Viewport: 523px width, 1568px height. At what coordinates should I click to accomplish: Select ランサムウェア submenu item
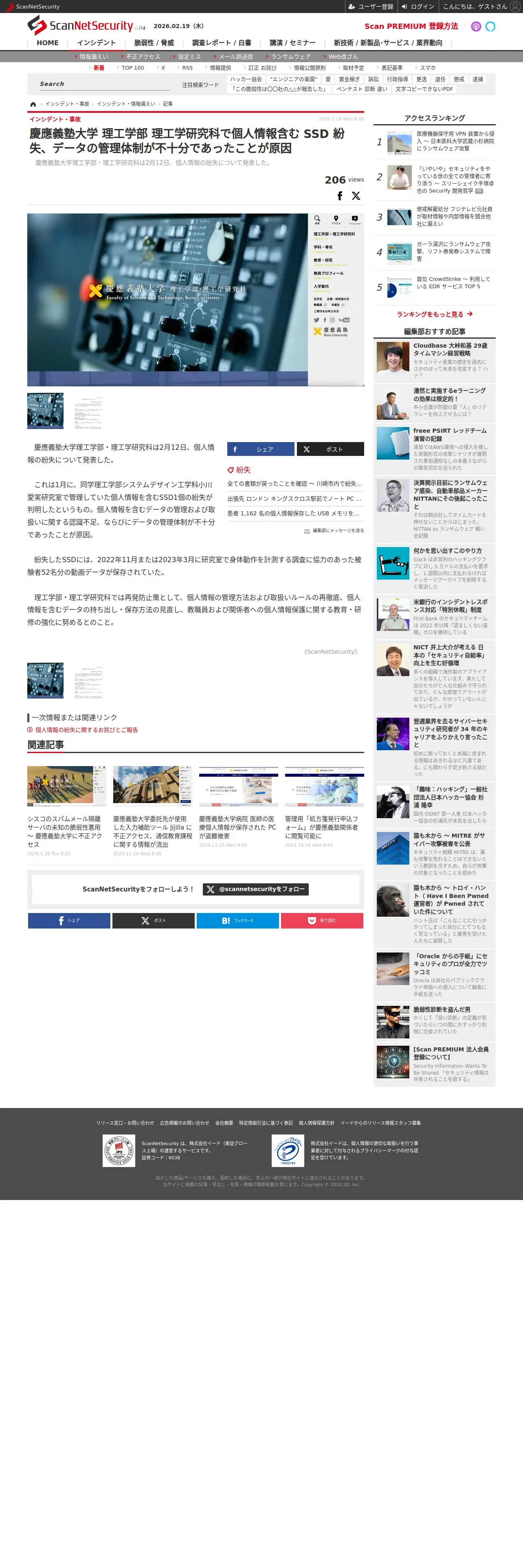tap(290, 57)
